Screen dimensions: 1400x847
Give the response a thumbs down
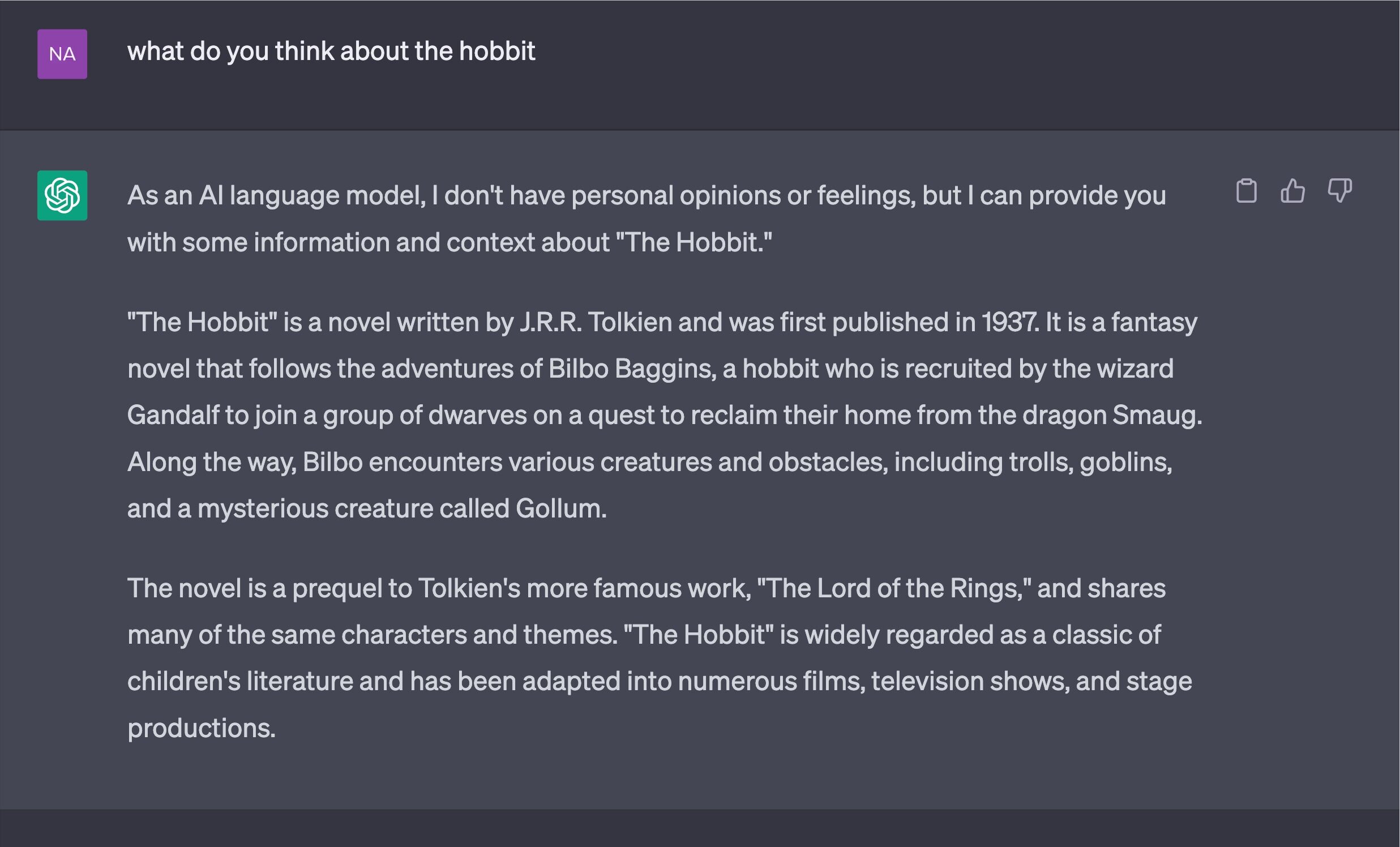1340,190
